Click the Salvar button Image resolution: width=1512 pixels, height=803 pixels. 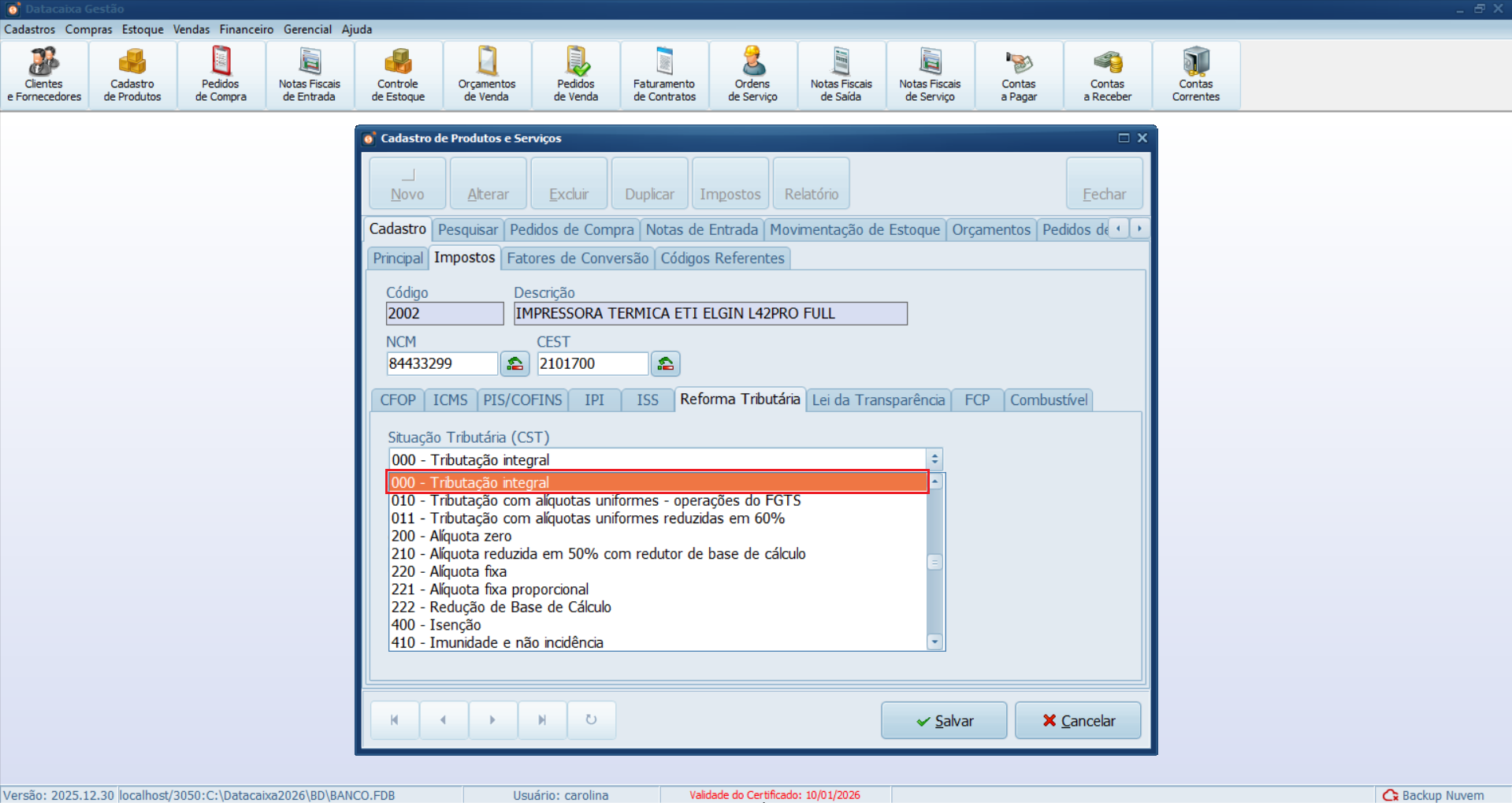click(944, 720)
